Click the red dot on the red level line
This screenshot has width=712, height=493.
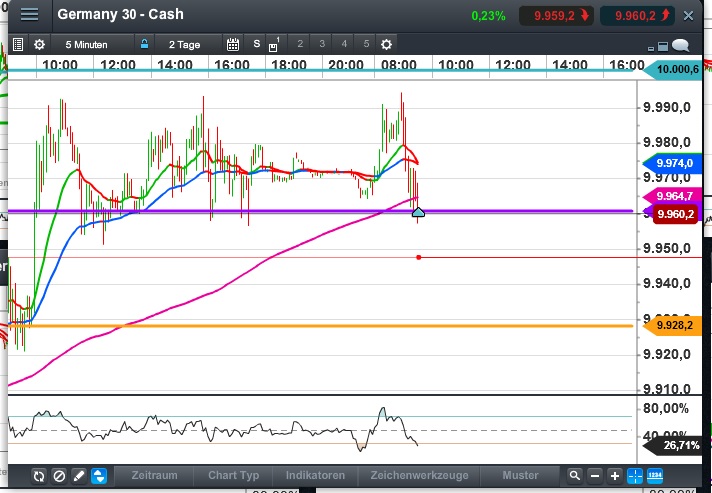(419, 257)
